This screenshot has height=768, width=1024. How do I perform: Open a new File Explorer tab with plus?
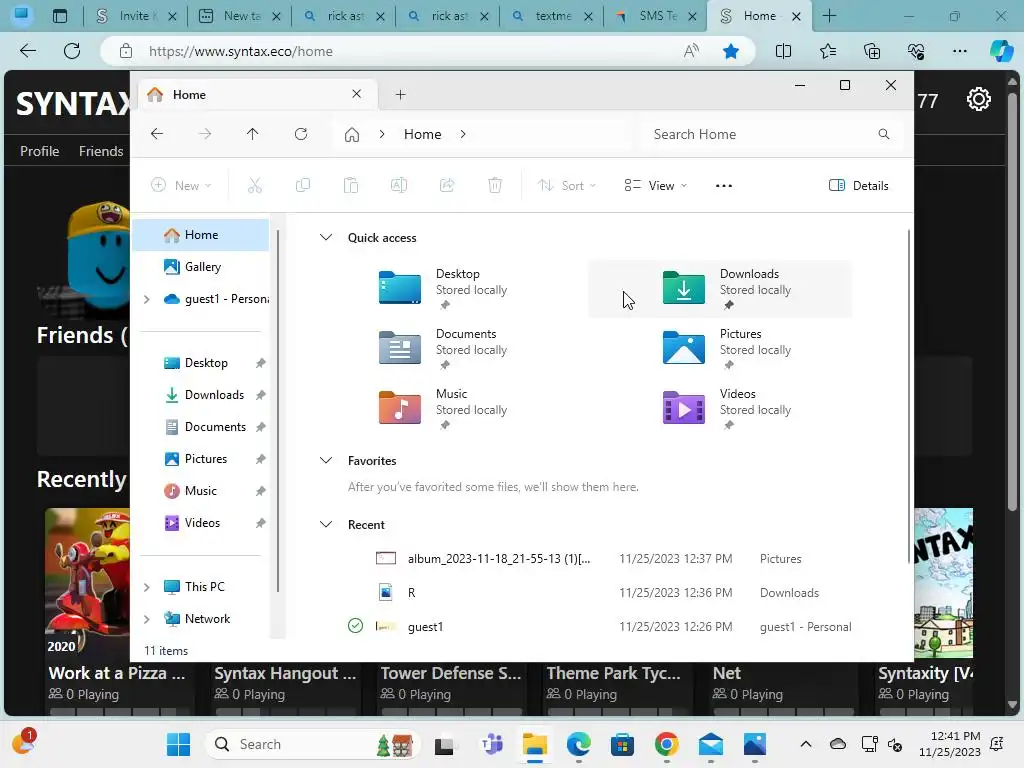(x=400, y=95)
